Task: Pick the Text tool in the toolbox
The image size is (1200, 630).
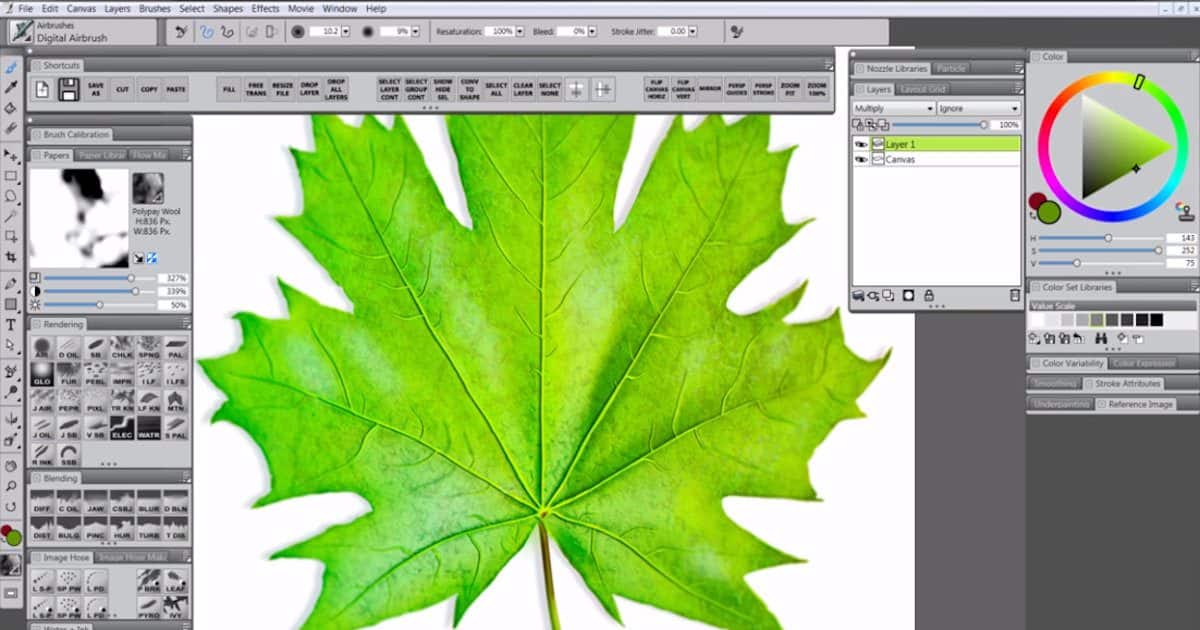Action: coord(11,325)
